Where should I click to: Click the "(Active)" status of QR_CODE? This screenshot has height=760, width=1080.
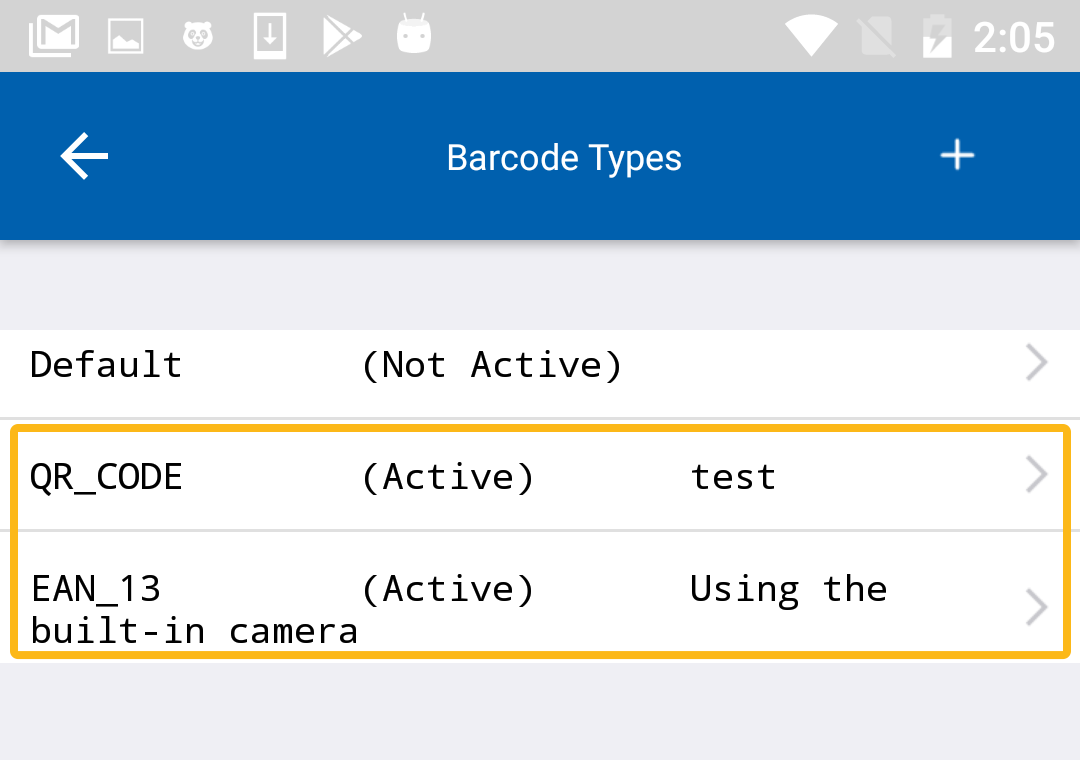(448, 477)
